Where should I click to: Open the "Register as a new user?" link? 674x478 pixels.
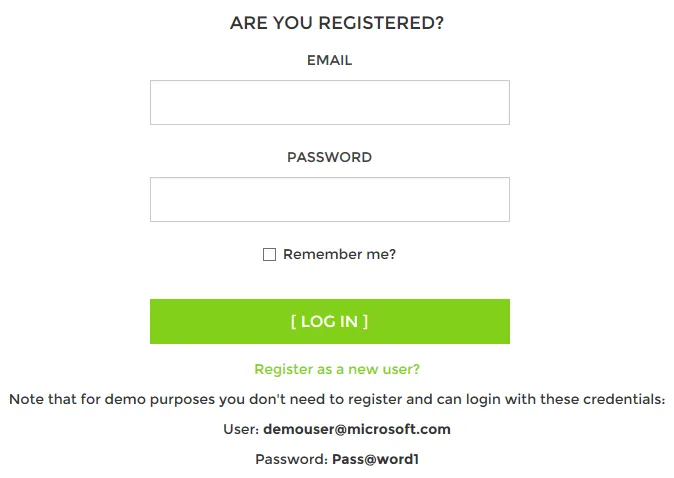(337, 369)
